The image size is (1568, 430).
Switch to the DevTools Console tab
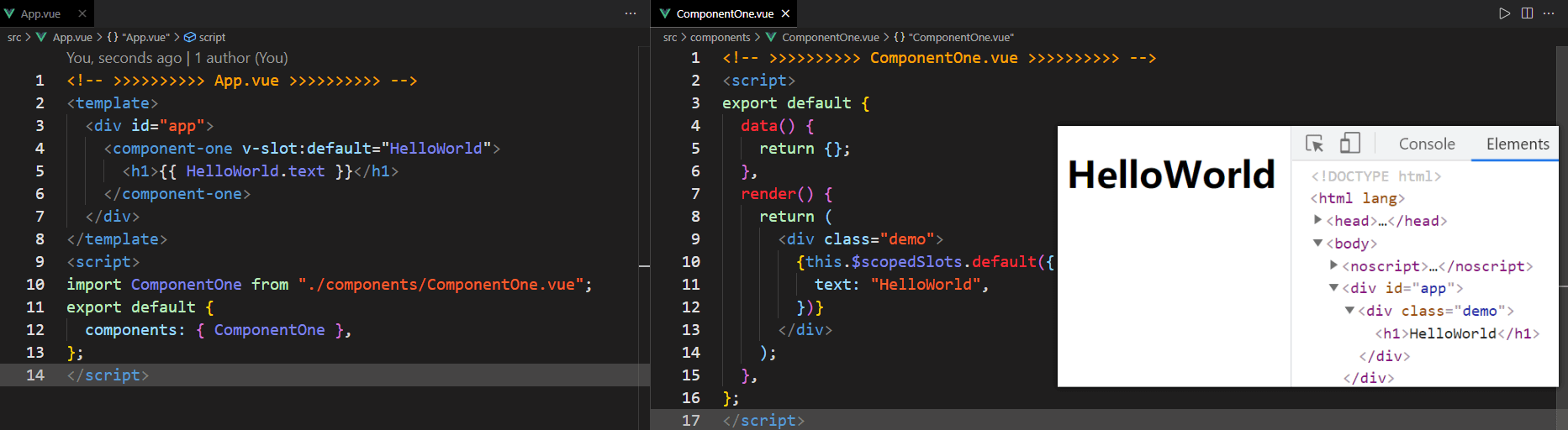coord(1427,144)
